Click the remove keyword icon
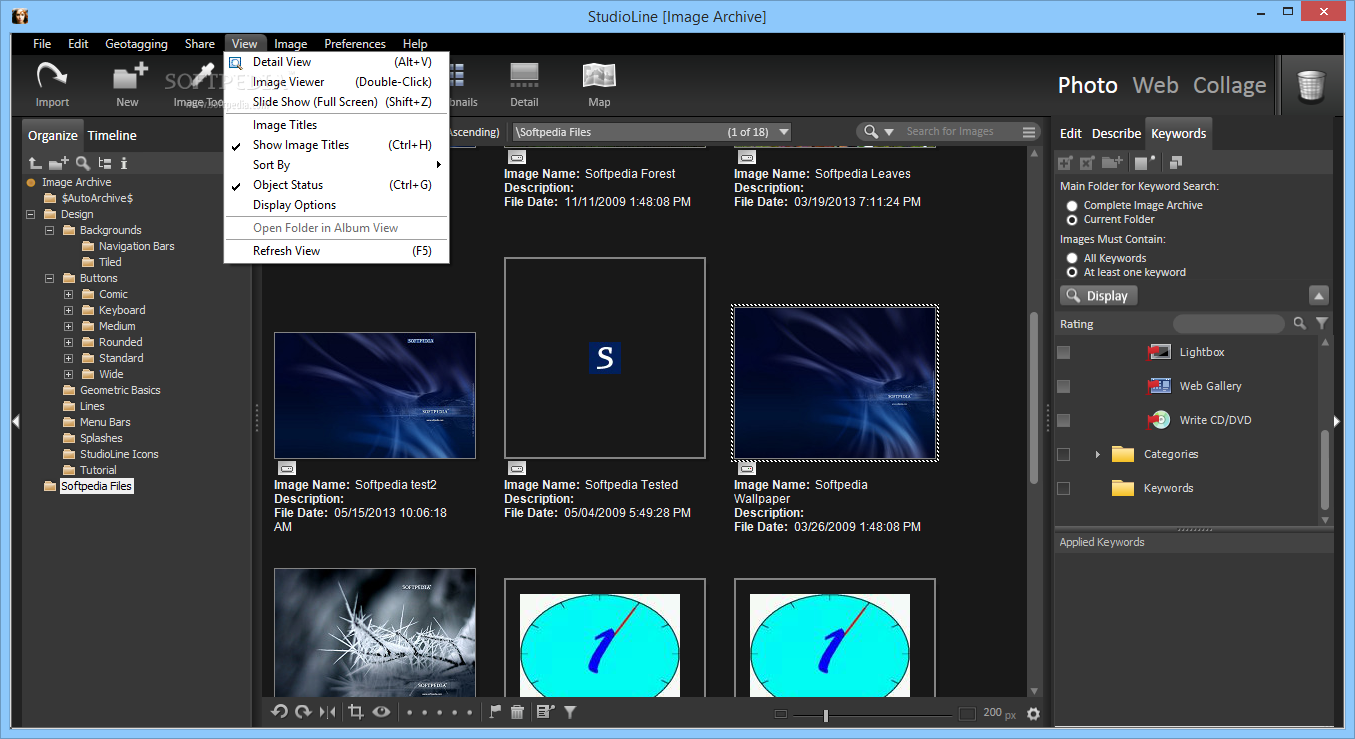The height and width of the screenshot is (739, 1355). click(1087, 162)
